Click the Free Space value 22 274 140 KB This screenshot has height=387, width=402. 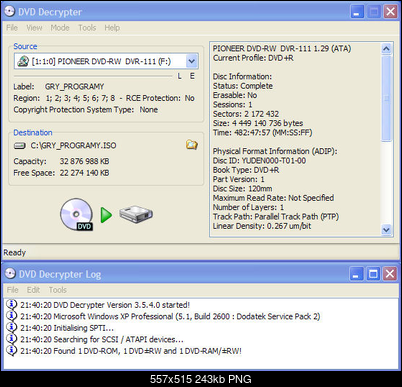[x=84, y=173]
